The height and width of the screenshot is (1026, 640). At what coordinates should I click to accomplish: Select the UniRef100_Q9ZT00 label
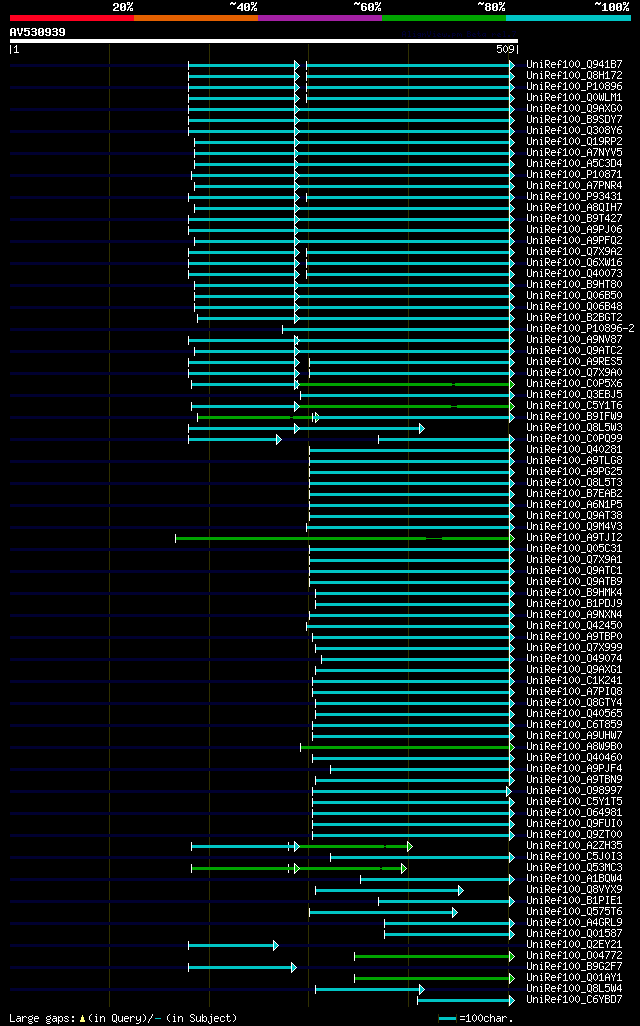575,835
